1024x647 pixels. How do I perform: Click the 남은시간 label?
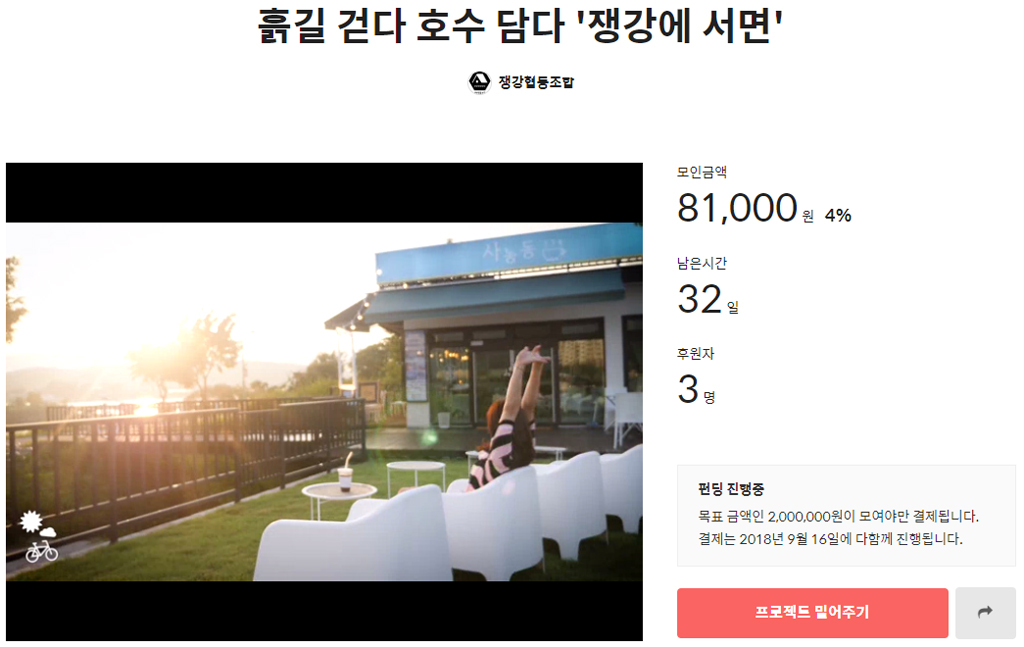coord(701,263)
